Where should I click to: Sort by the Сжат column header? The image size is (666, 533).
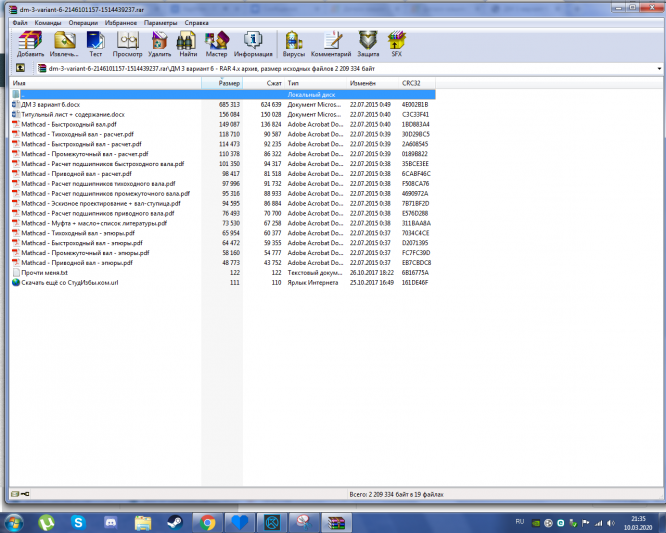[x=263, y=83]
